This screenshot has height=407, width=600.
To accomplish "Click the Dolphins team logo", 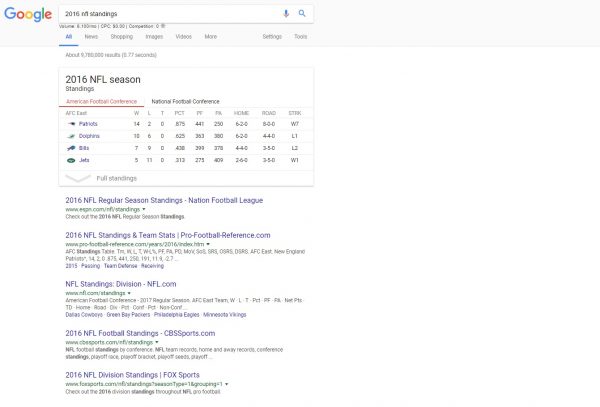I will 71,135.
